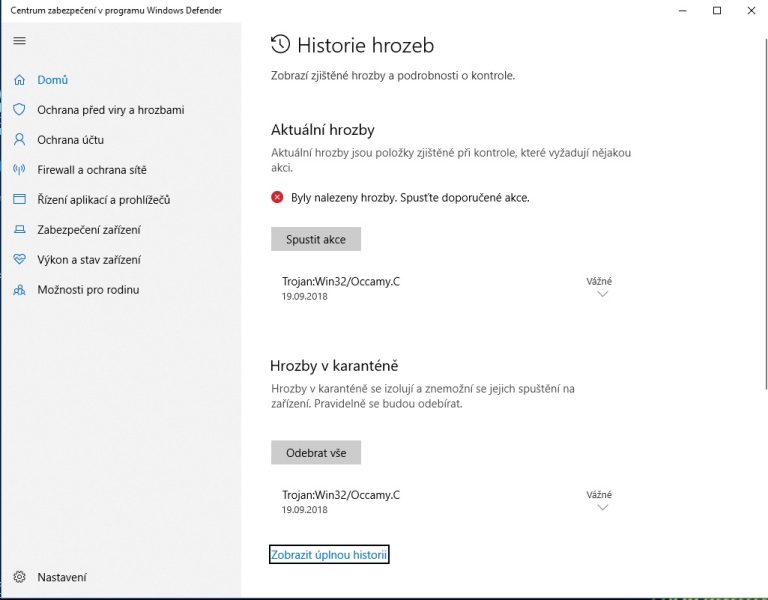Click the 19.09.2018 date under current threat
Image resolution: width=768 pixels, height=600 pixels.
tap(305, 296)
